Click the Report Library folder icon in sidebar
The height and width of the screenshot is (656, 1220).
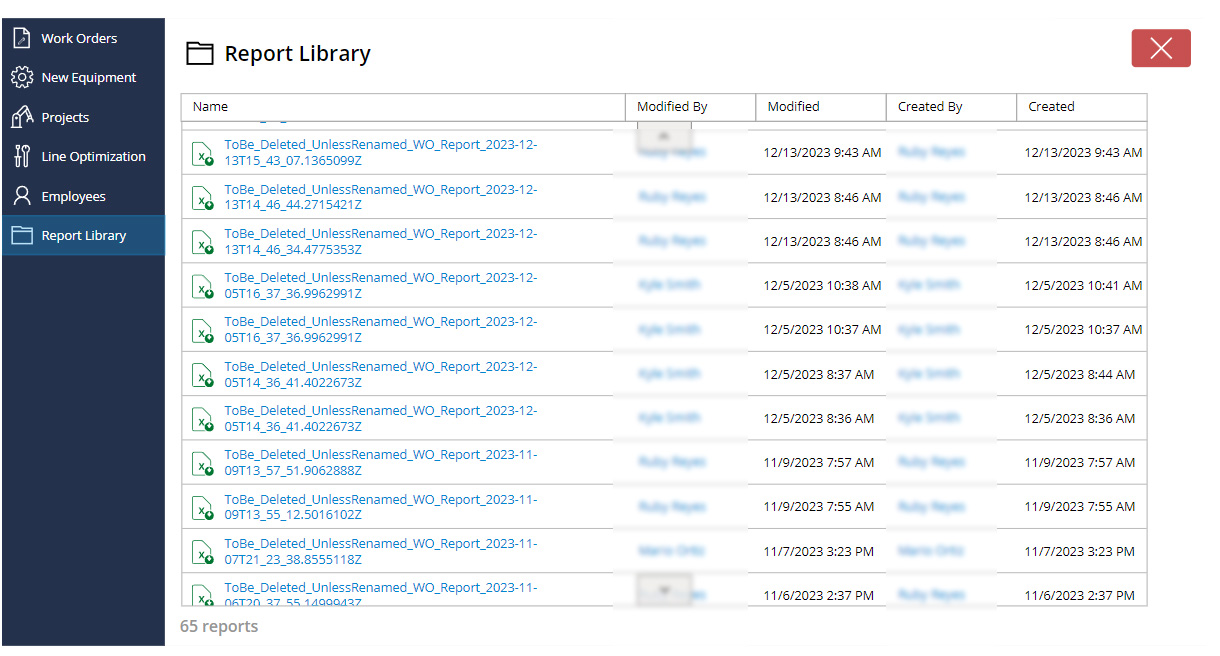(22, 236)
